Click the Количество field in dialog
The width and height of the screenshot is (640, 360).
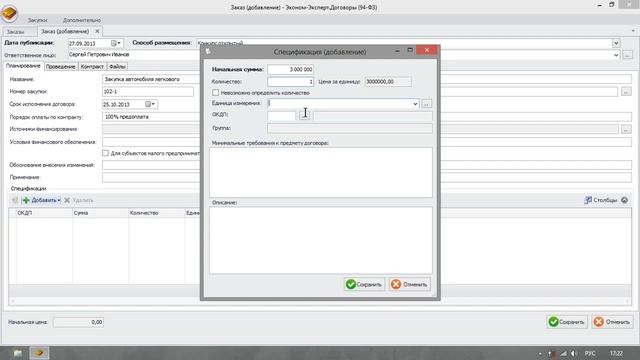pyautogui.click(x=291, y=82)
